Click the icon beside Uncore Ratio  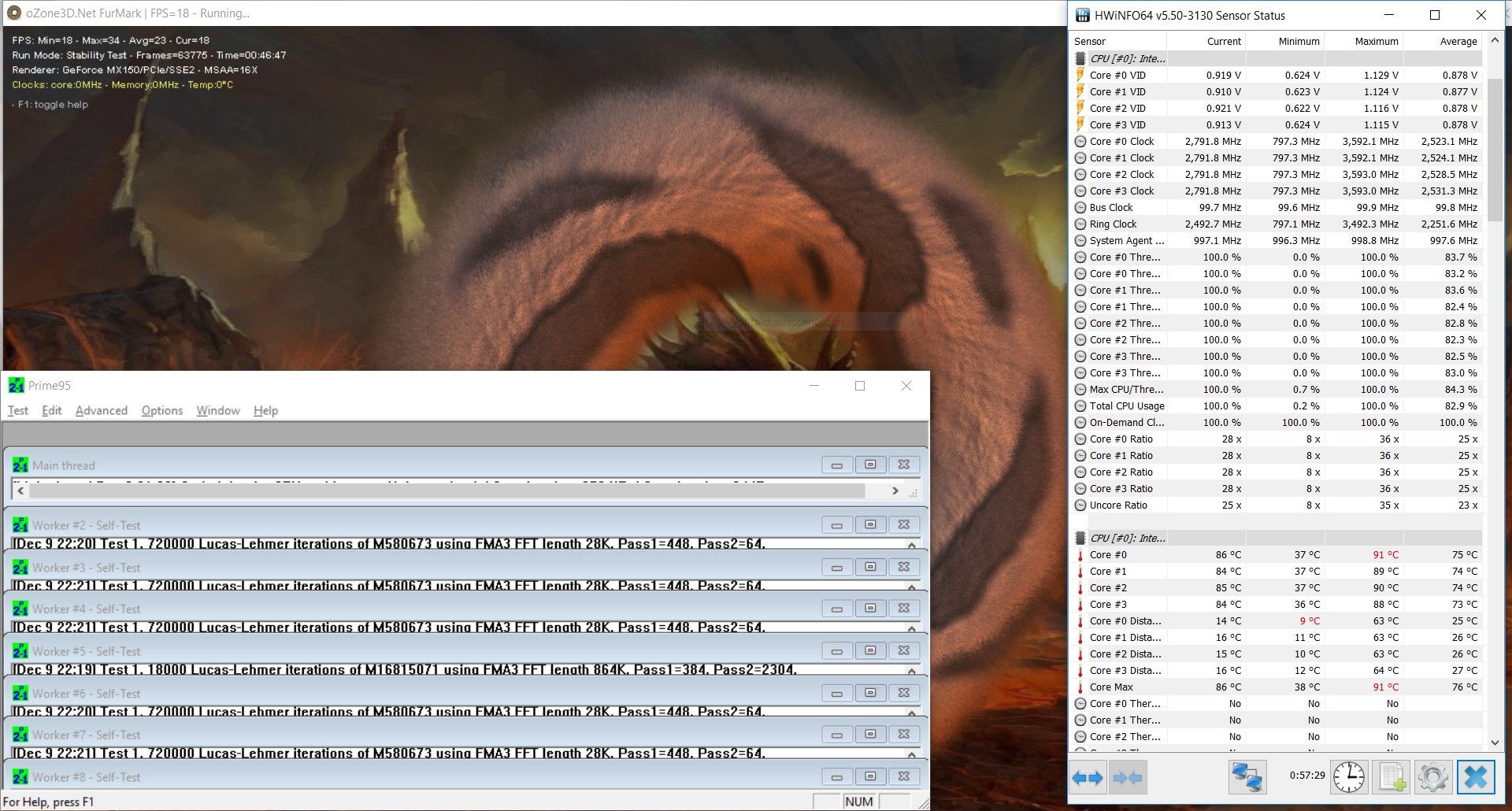[1080, 505]
